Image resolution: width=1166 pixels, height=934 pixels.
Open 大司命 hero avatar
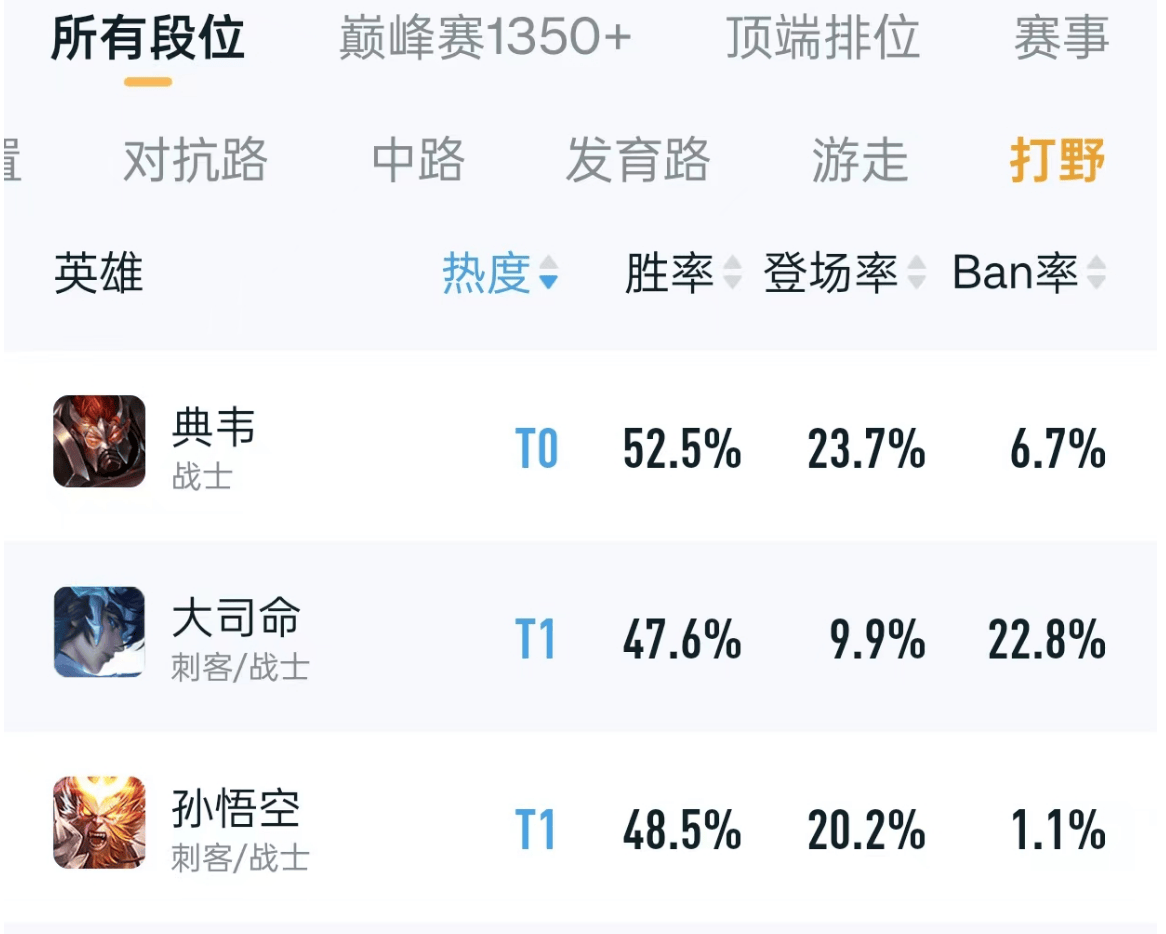99,631
